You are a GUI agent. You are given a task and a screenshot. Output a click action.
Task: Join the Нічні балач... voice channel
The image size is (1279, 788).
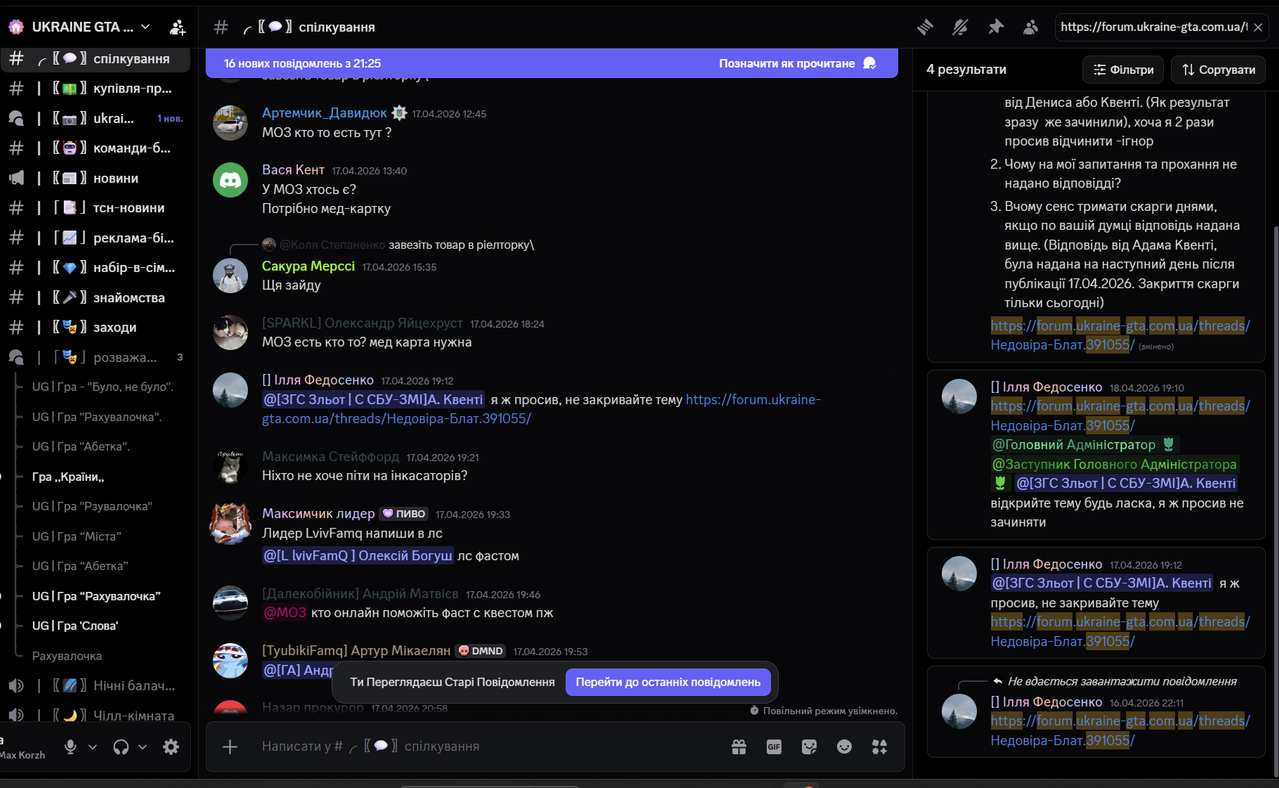[x=96, y=686]
